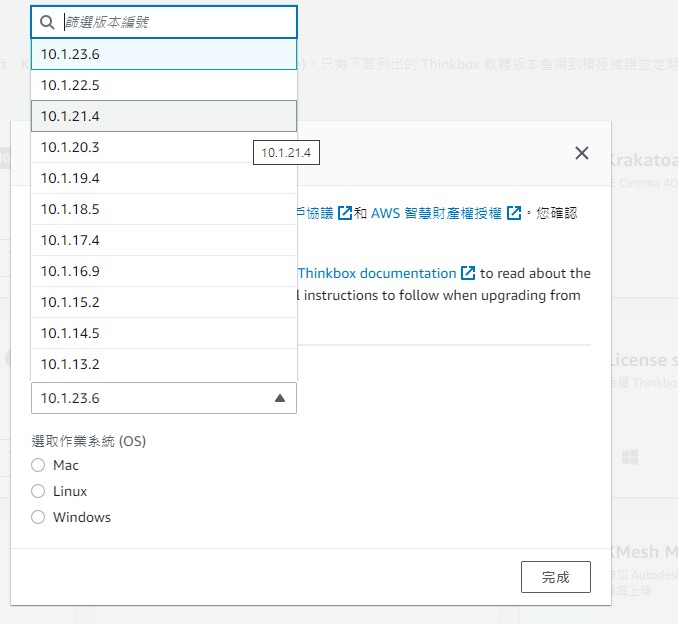This screenshot has width=678, height=624.
Task: Pick version 10.1.13.2 at list bottom
Action: [x=164, y=364]
